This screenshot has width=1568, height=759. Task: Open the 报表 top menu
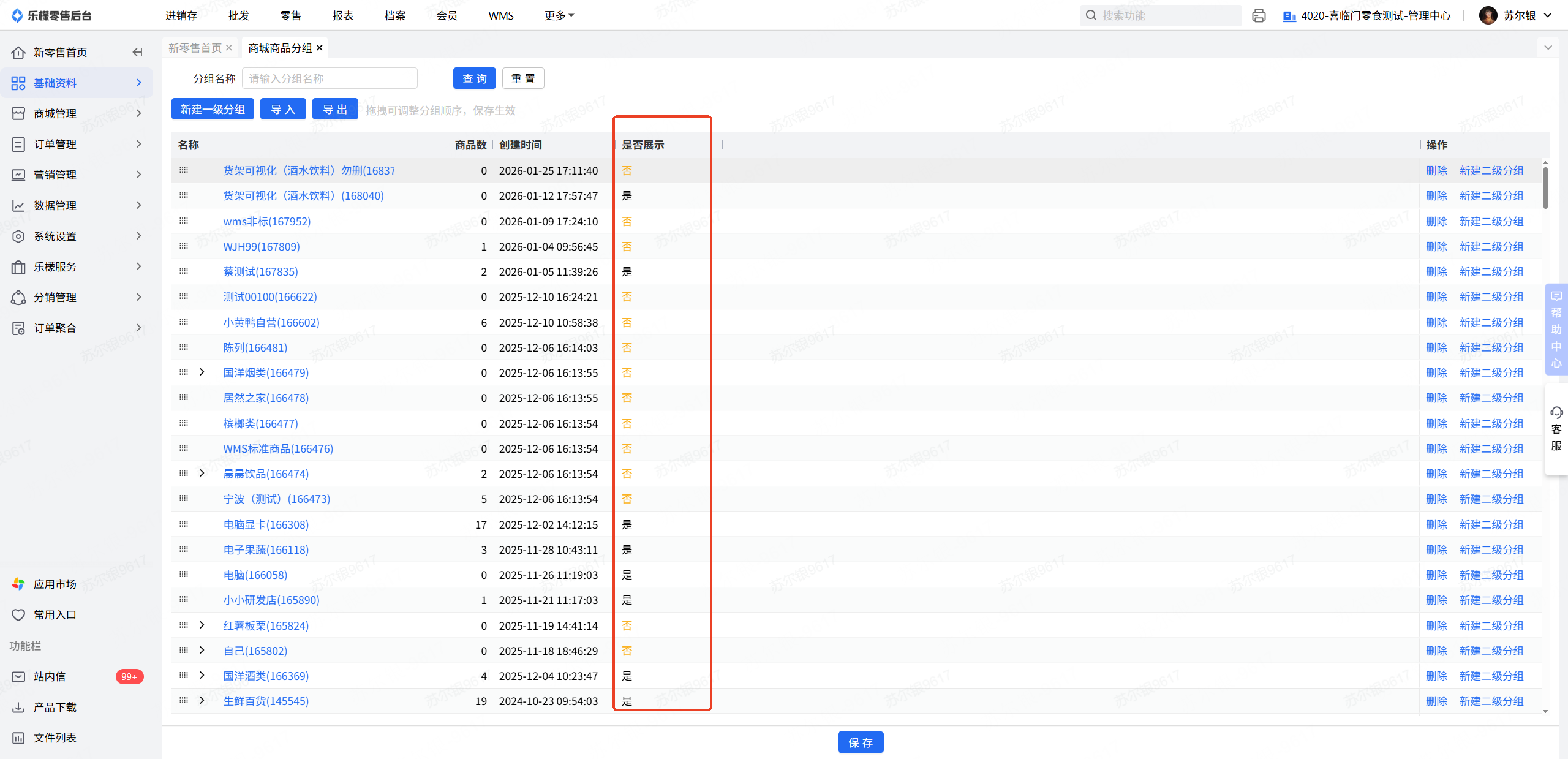tap(343, 15)
